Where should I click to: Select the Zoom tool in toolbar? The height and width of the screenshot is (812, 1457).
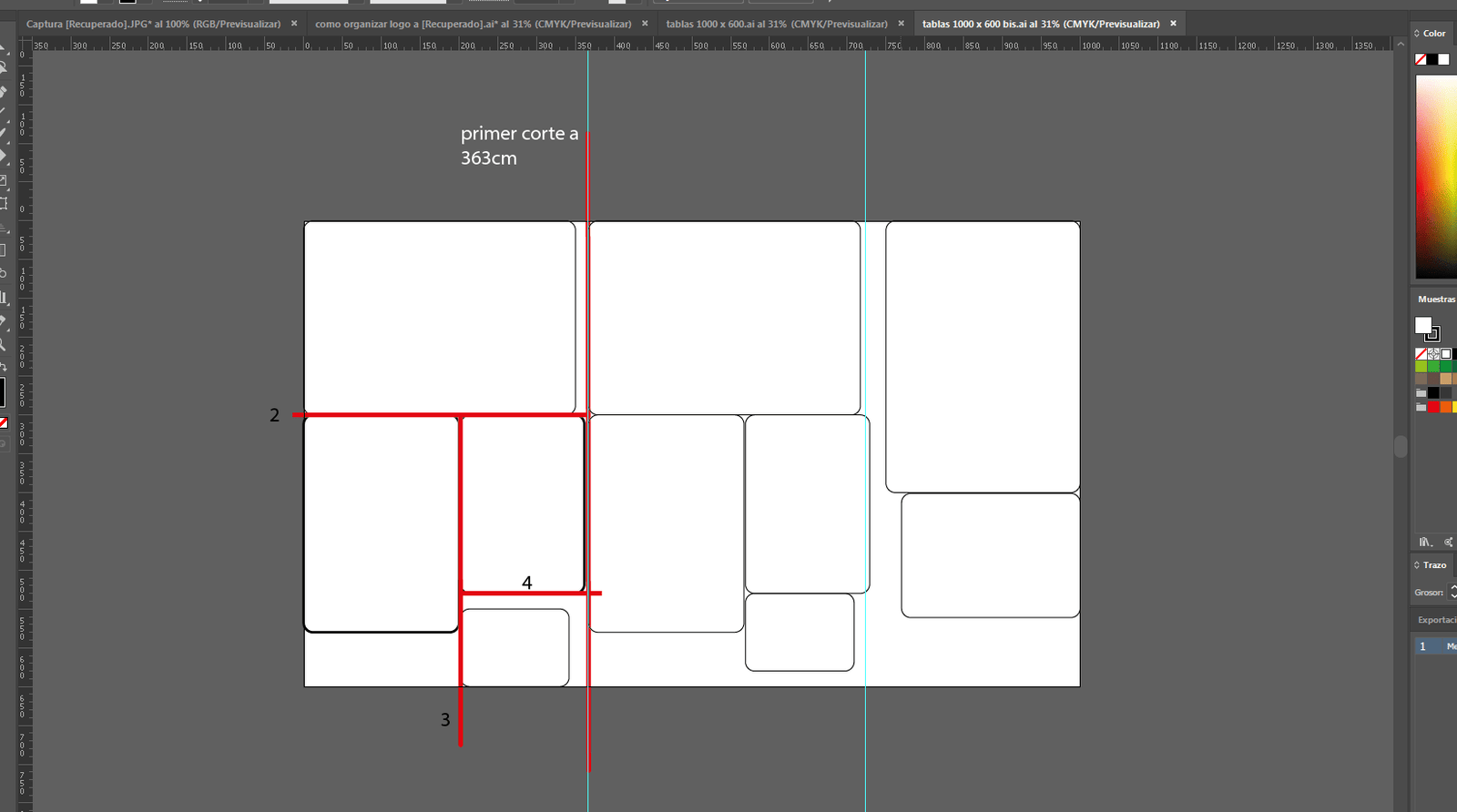(x=4, y=345)
